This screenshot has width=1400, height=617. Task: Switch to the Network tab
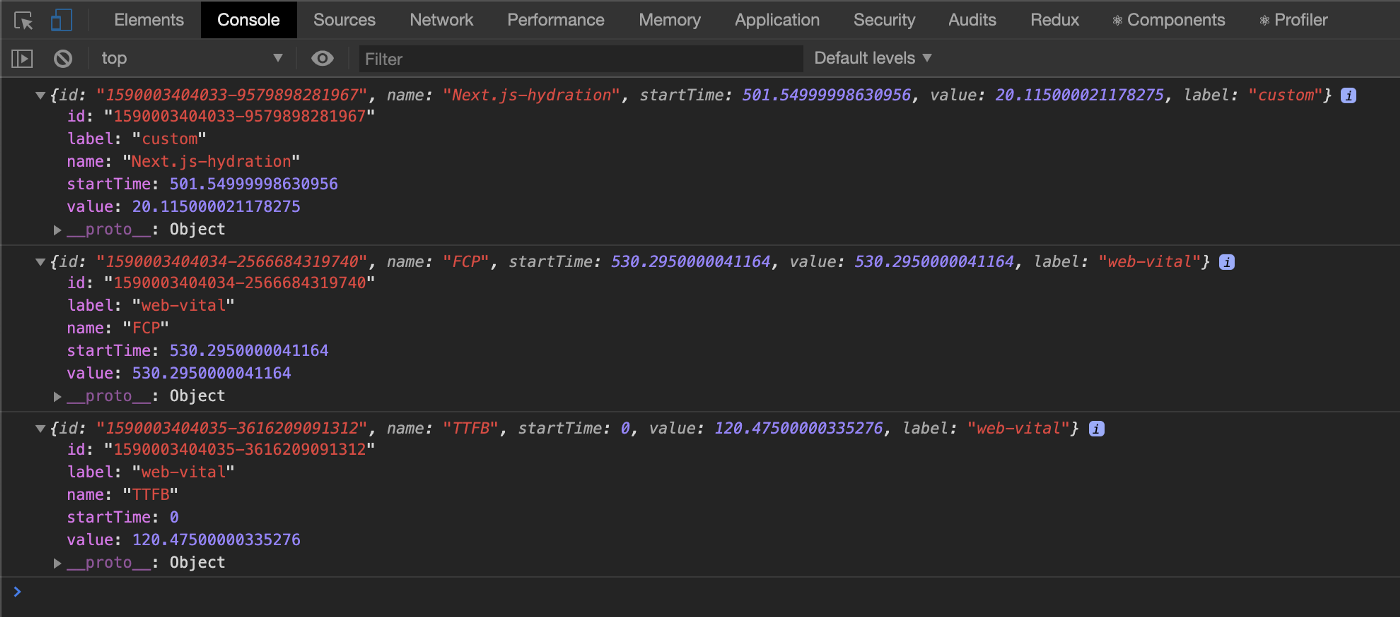pos(441,19)
